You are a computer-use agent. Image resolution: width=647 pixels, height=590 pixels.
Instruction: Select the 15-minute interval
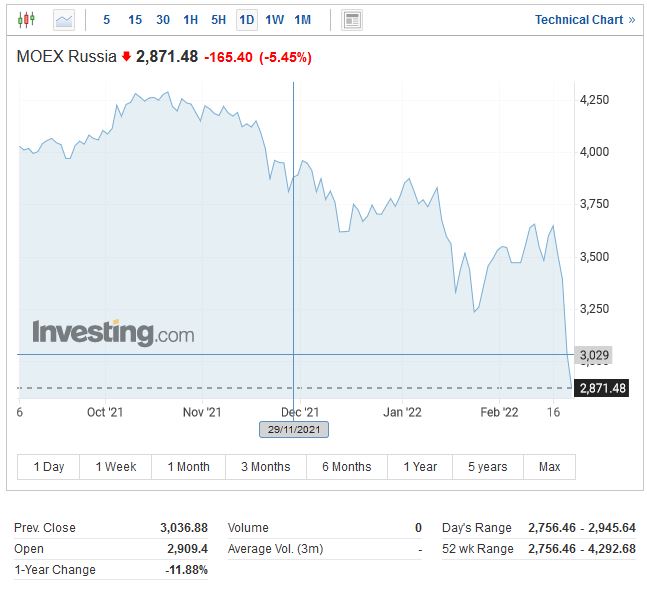[x=135, y=19]
